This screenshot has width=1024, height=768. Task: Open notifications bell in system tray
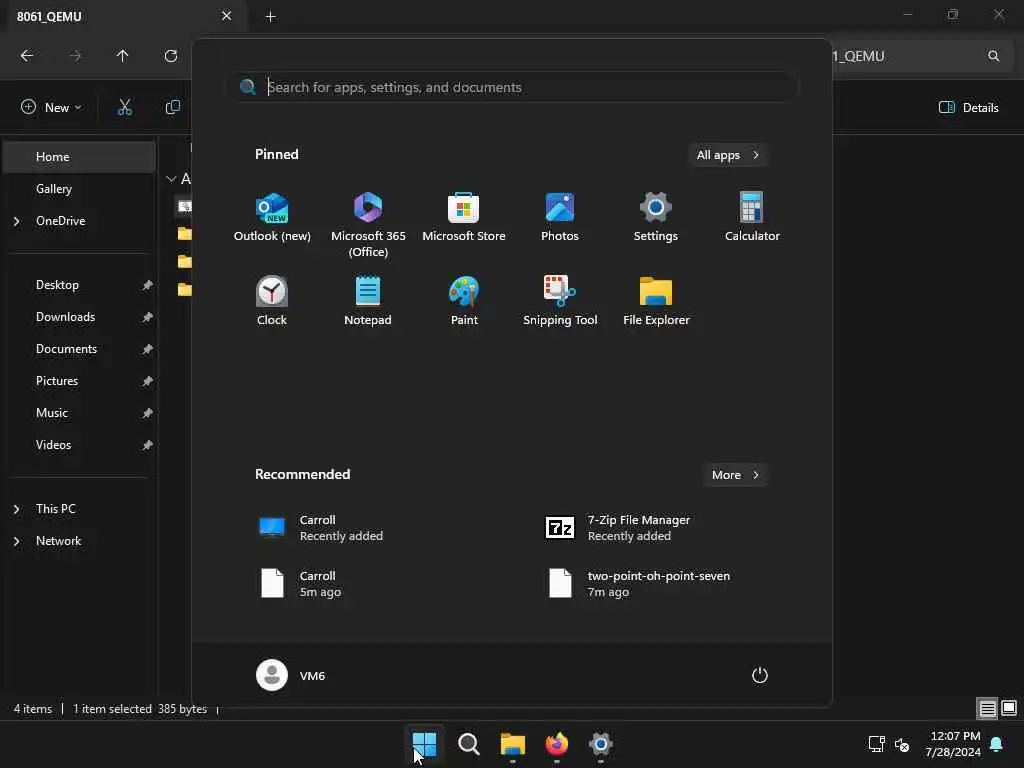pyautogui.click(x=997, y=744)
